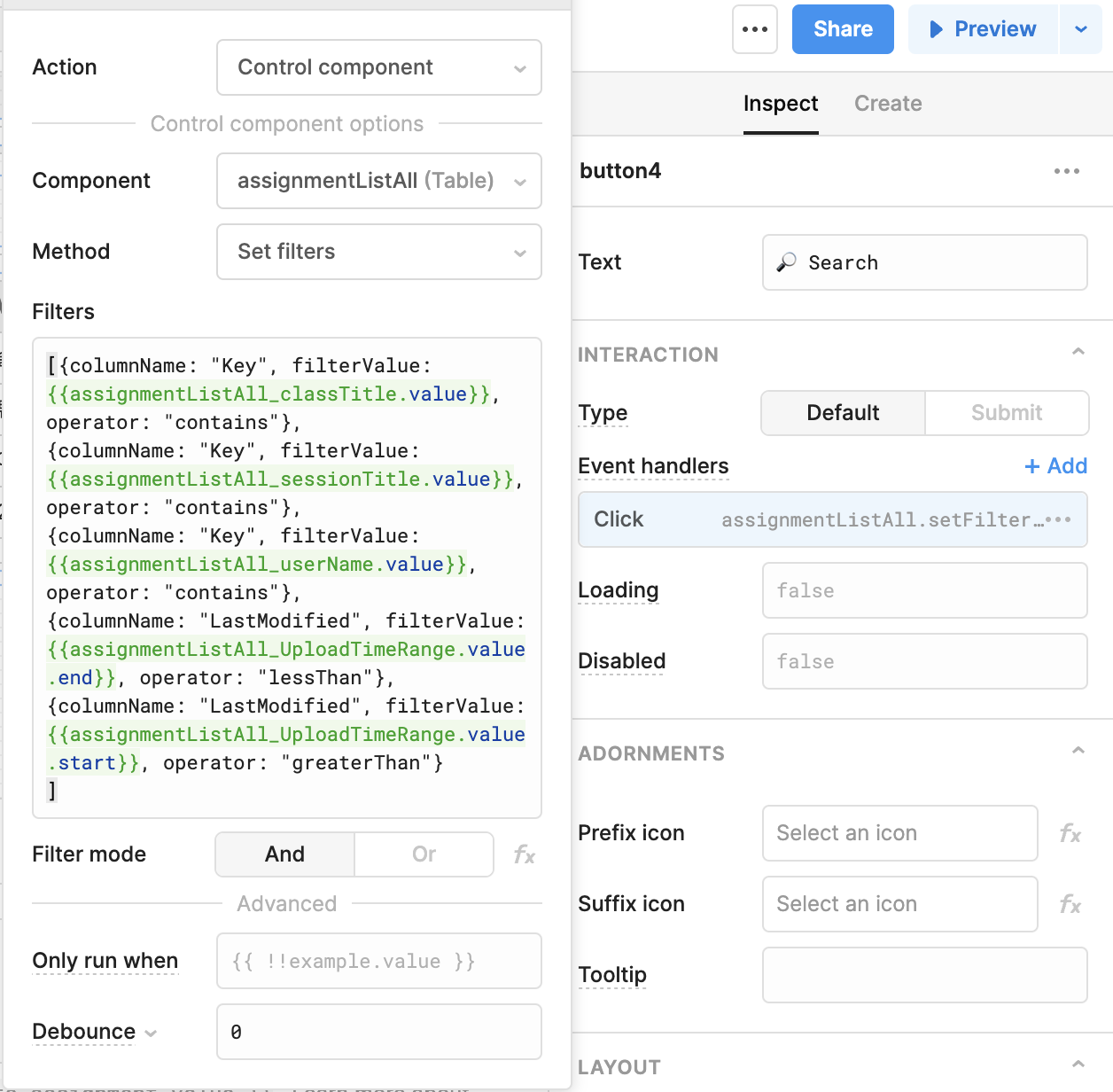Click the three-dot menu beside Share
The height and width of the screenshot is (1092, 1113).
755,29
